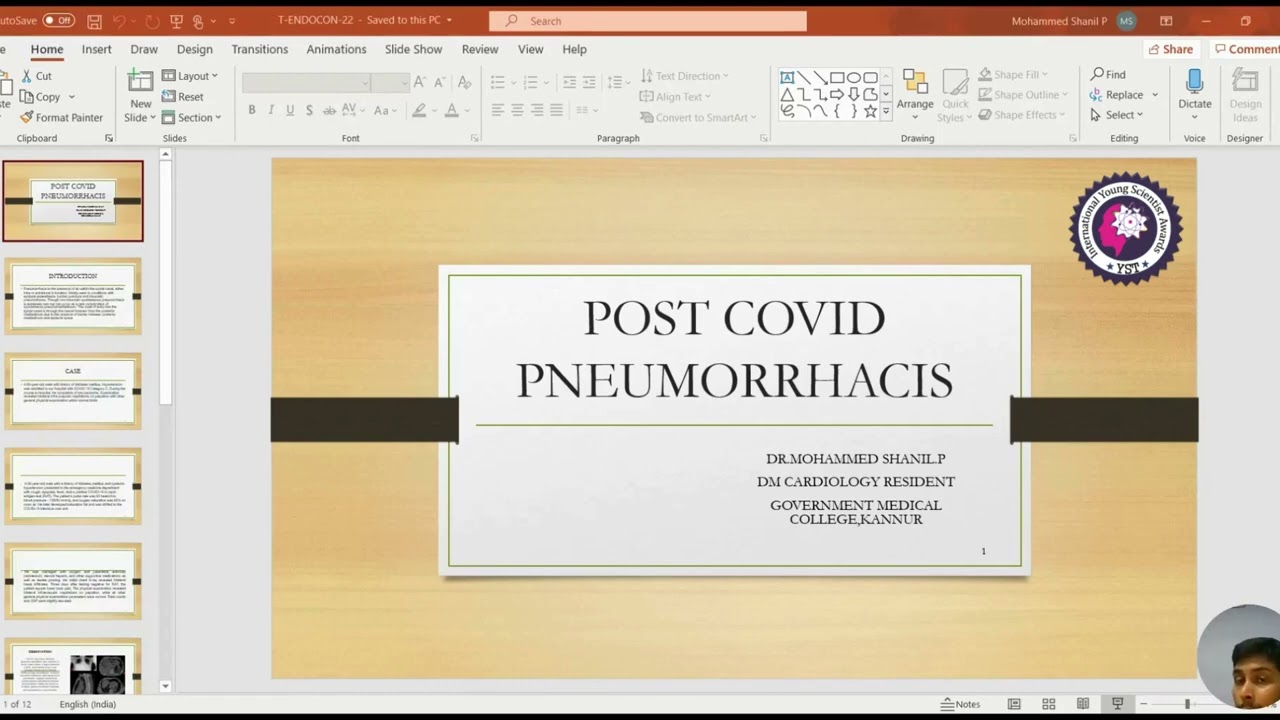1280x720 pixels.
Task: Open the Select dropdown in Editing
Action: point(1116,115)
